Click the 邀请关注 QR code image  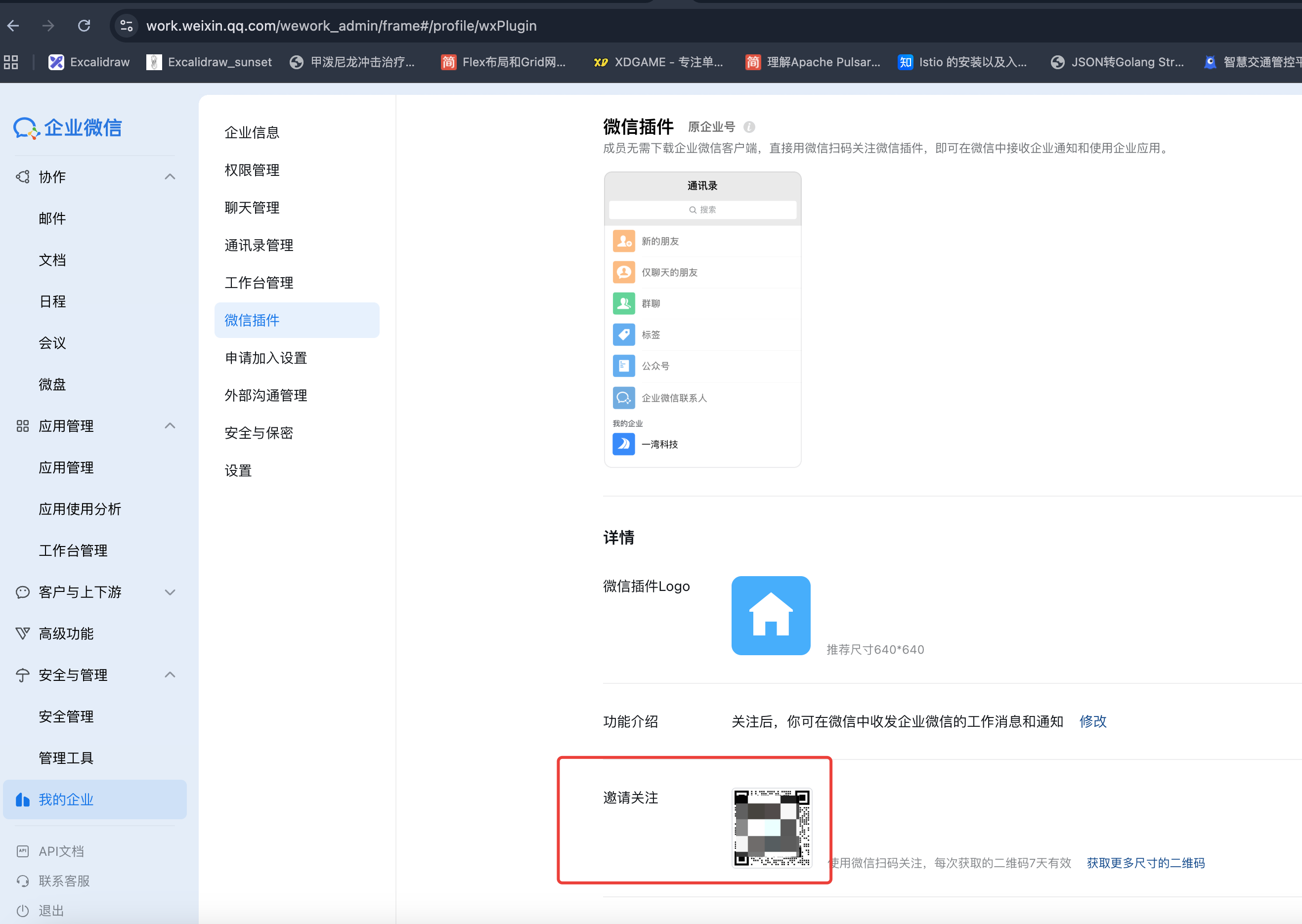[x=772, y=829]
